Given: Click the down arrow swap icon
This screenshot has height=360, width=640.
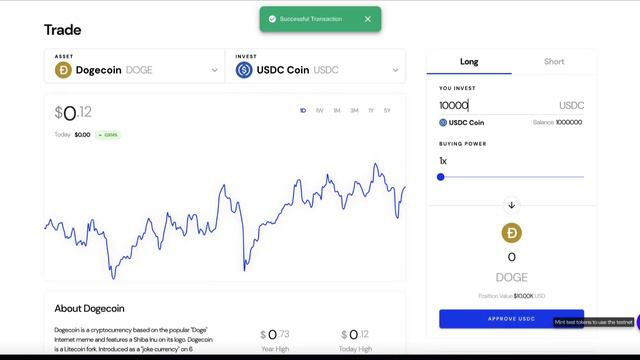Looking at the screenshot, I should point(511,205).
